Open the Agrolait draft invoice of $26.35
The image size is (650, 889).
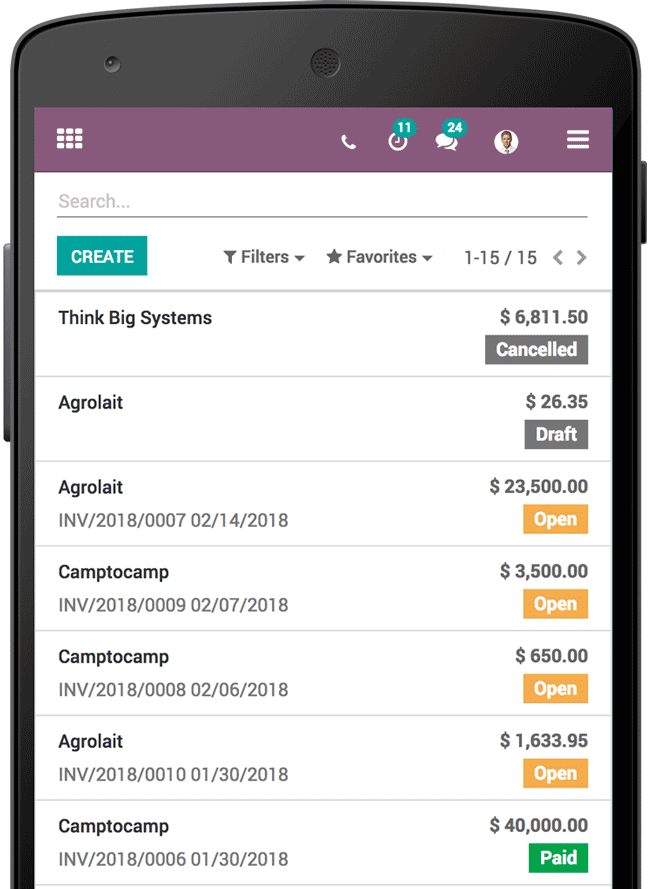(323, 419)
